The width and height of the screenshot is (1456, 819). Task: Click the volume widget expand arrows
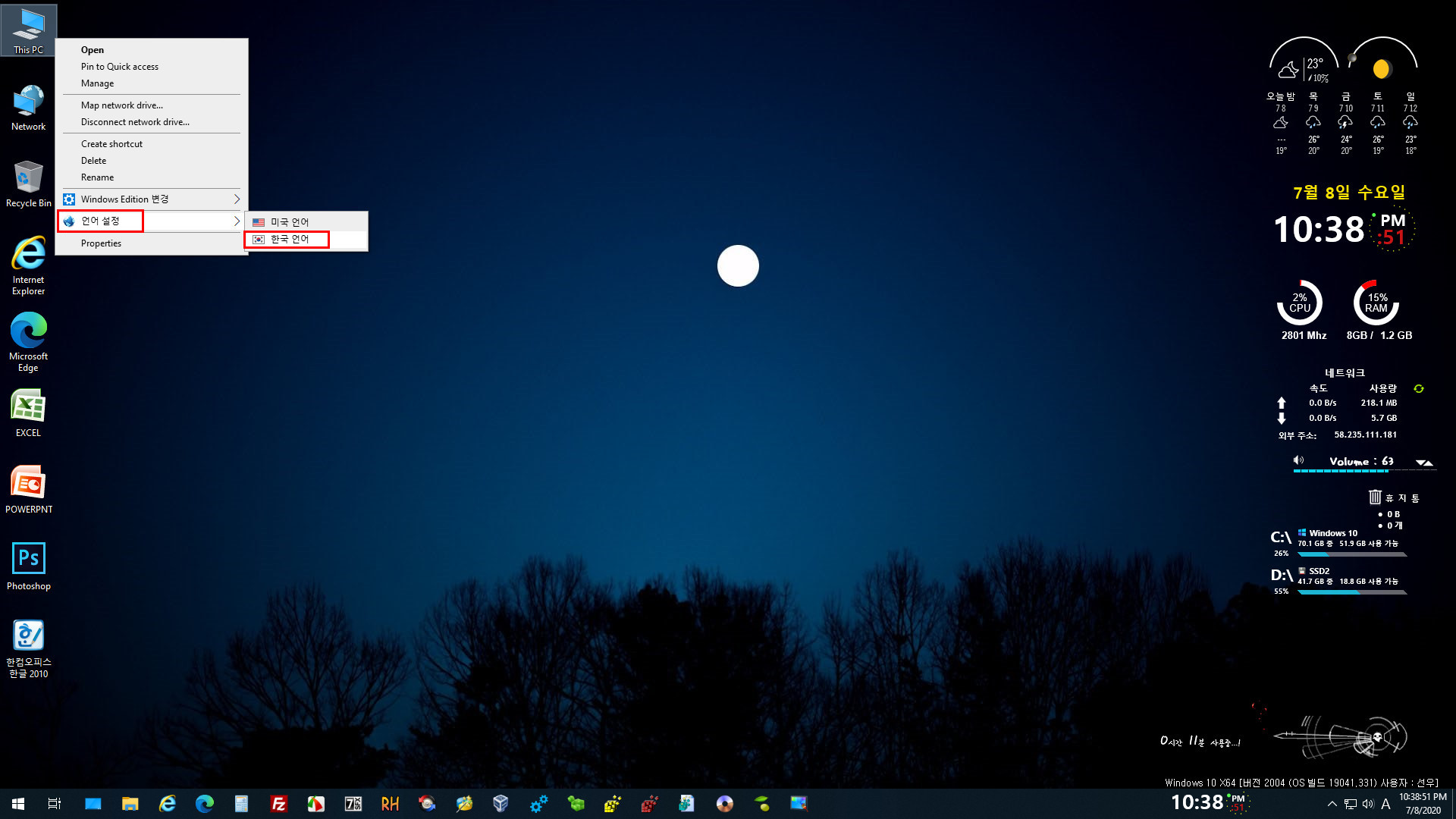[x=1424, y=462]
